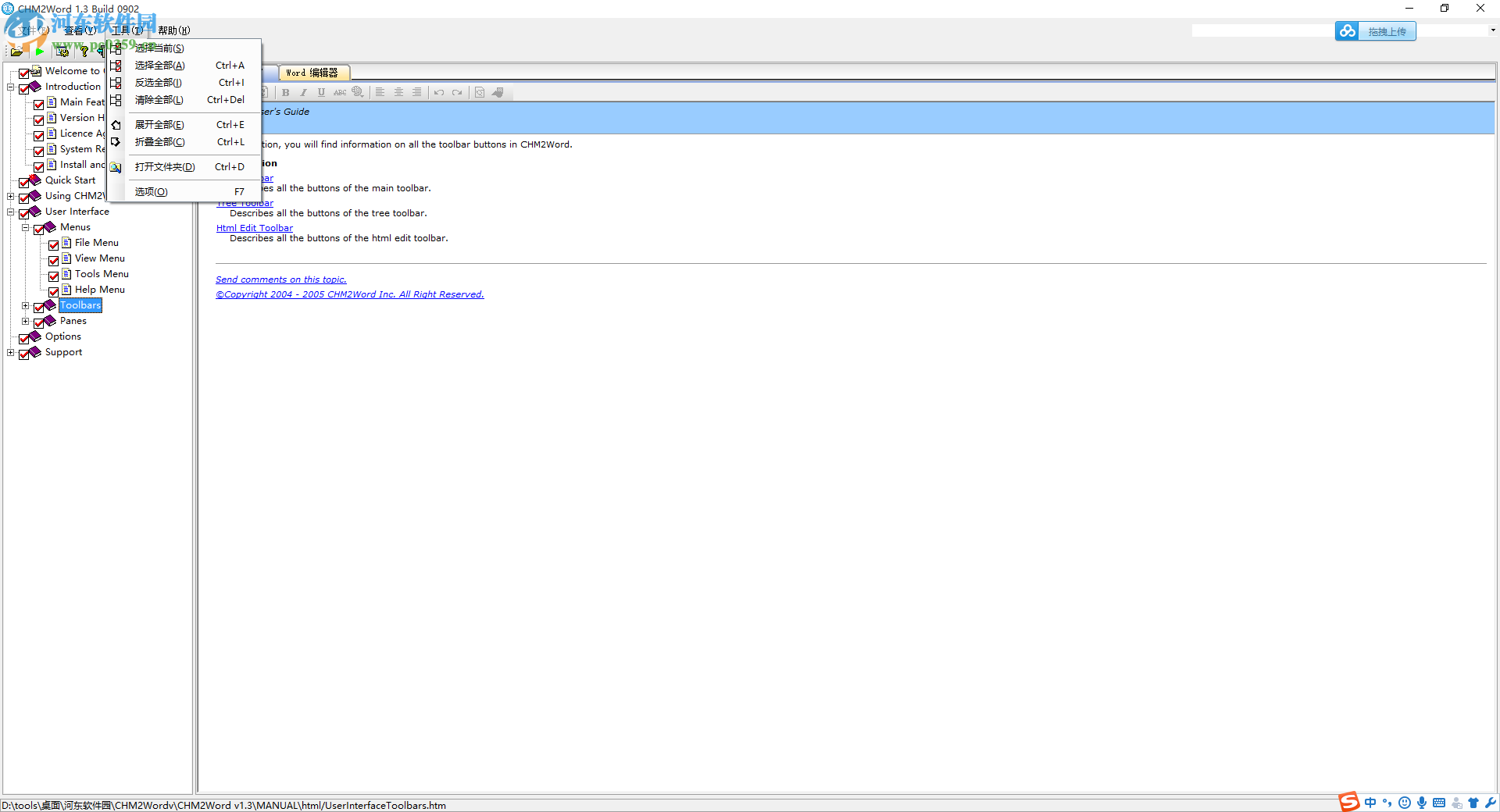Expand the Toolbars tree node

click(x=26, y=305)
